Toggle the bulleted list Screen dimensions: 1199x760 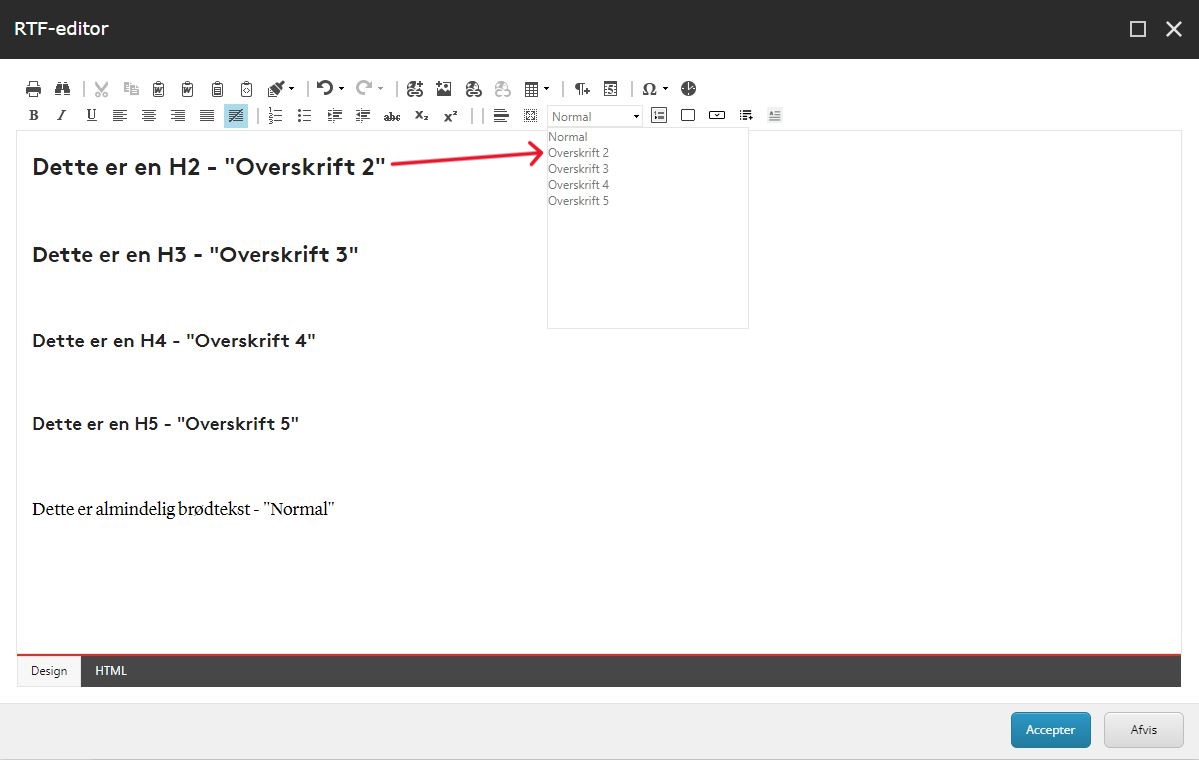pyautogui.click(x=304, y=115)
